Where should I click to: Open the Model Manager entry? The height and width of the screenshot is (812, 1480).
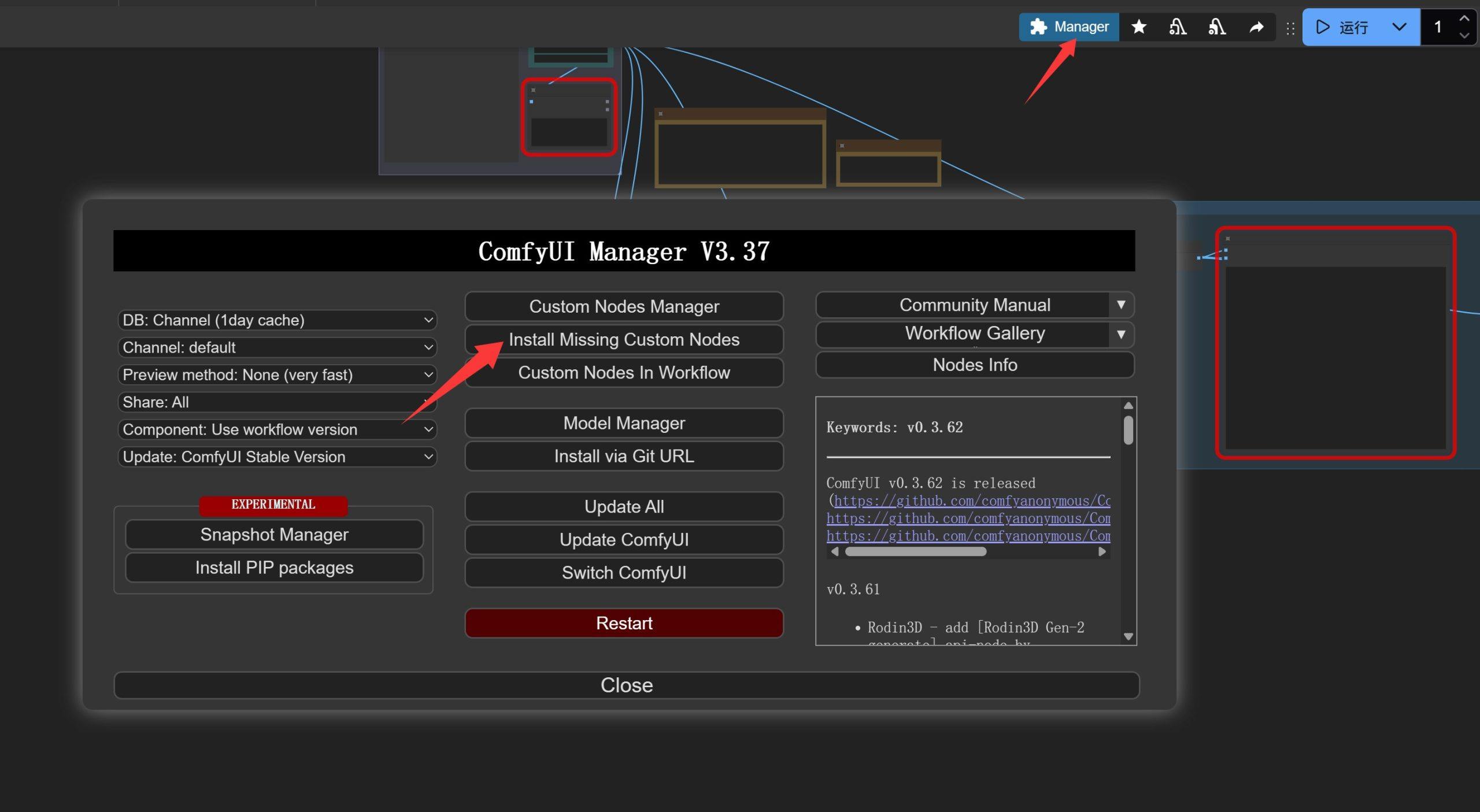pos(624,423)
